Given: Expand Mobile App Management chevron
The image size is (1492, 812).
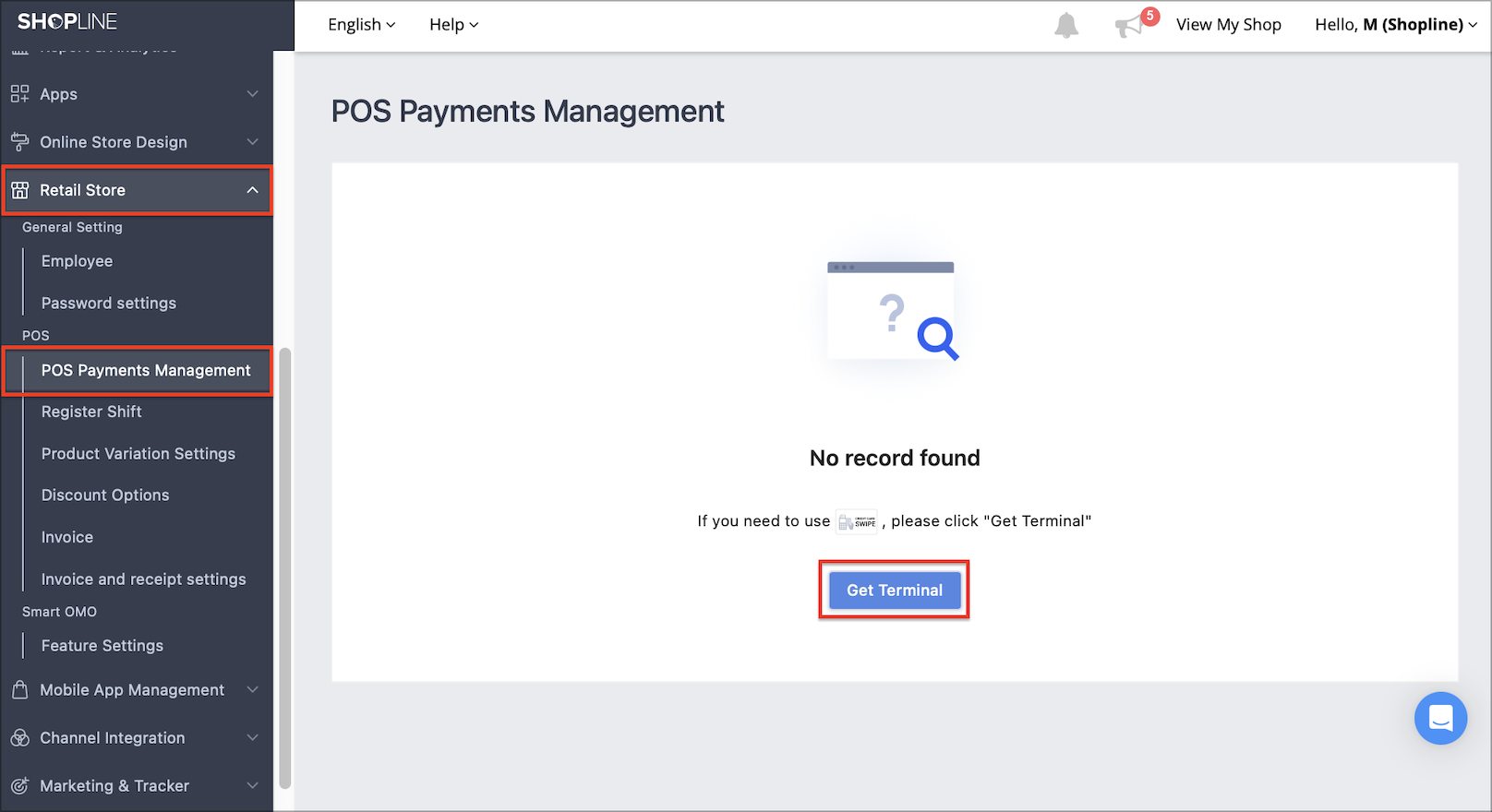Looking at the screenshot, I should click(252, 690).
